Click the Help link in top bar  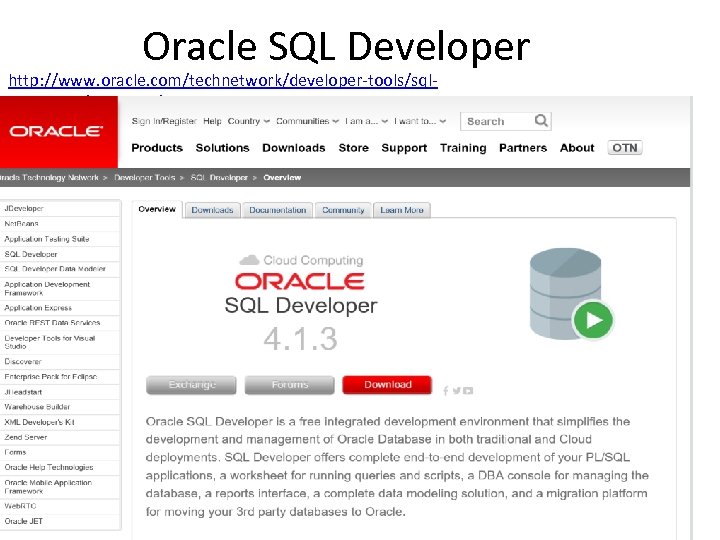(212, 121)
